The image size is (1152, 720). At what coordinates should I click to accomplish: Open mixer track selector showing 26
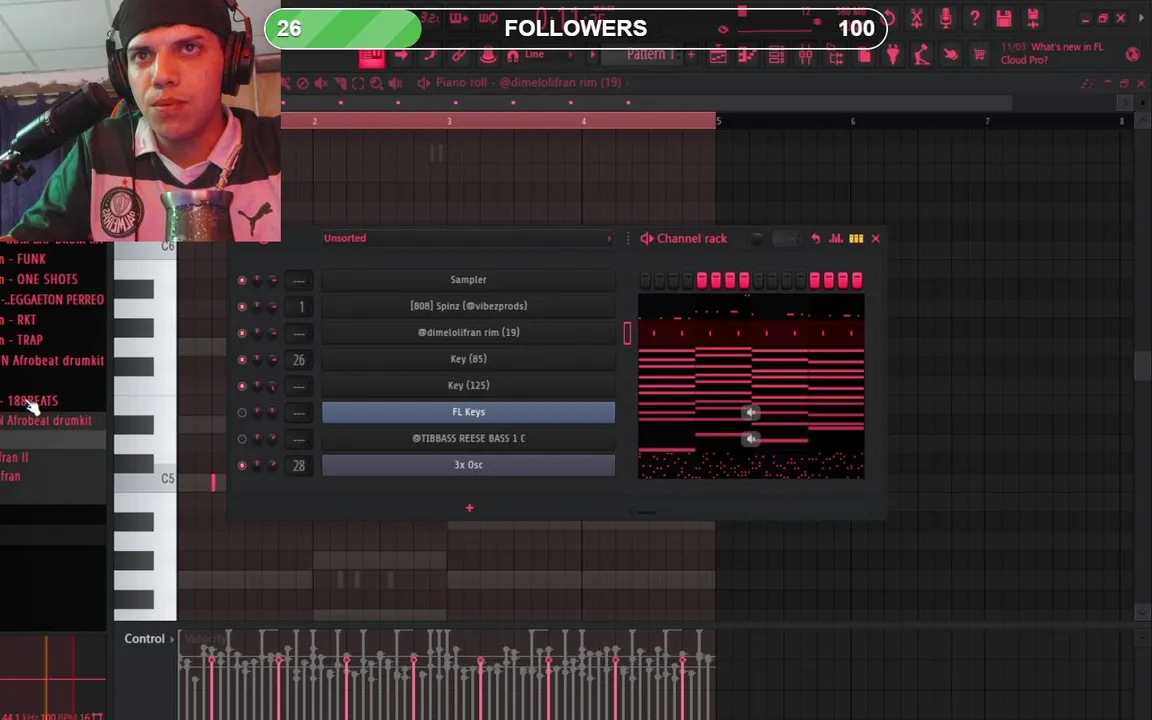pos(299,359)
